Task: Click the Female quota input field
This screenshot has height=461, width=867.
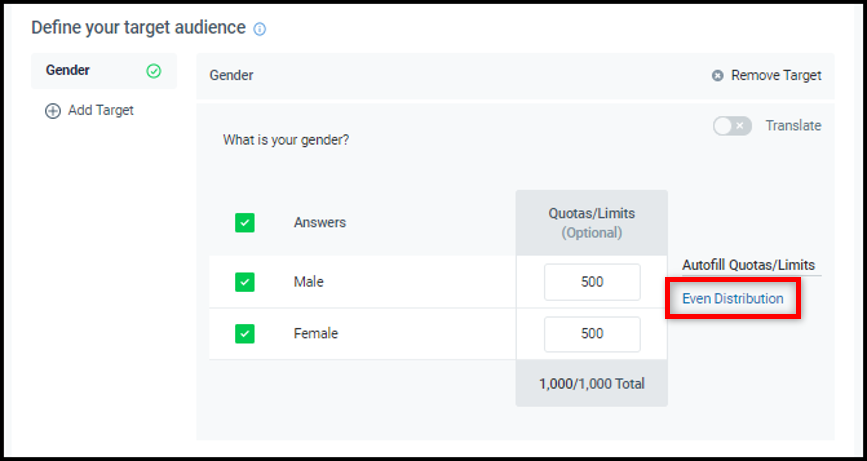Action: coord(592,334)
